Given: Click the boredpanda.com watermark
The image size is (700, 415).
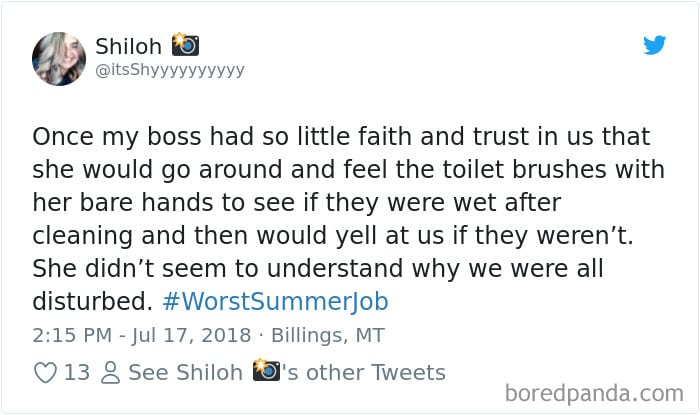Looking at the screenshot, I should 600,393.
